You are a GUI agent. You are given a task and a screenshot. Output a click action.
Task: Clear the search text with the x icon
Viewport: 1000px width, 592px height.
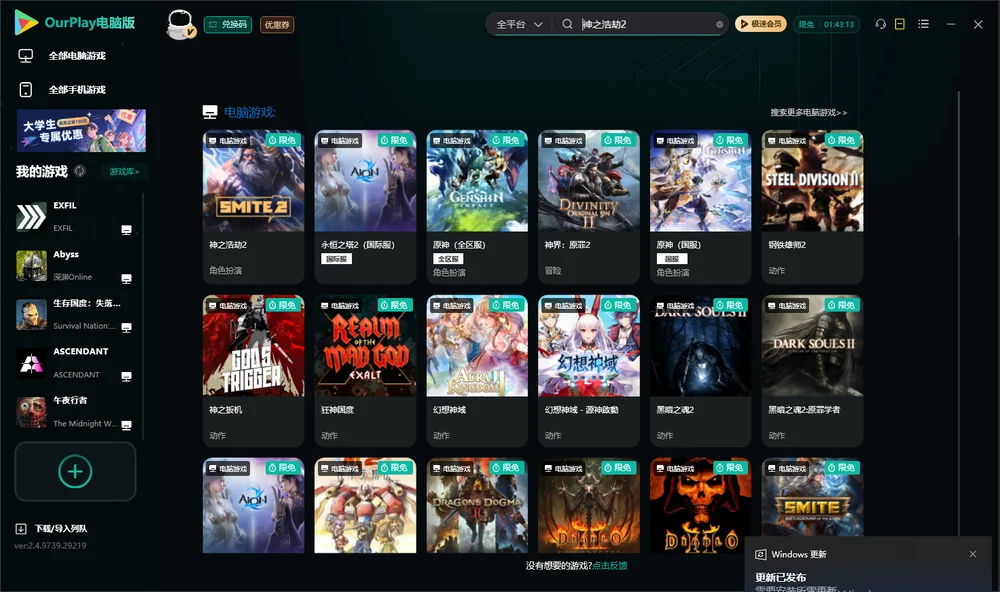pos(719,24)
